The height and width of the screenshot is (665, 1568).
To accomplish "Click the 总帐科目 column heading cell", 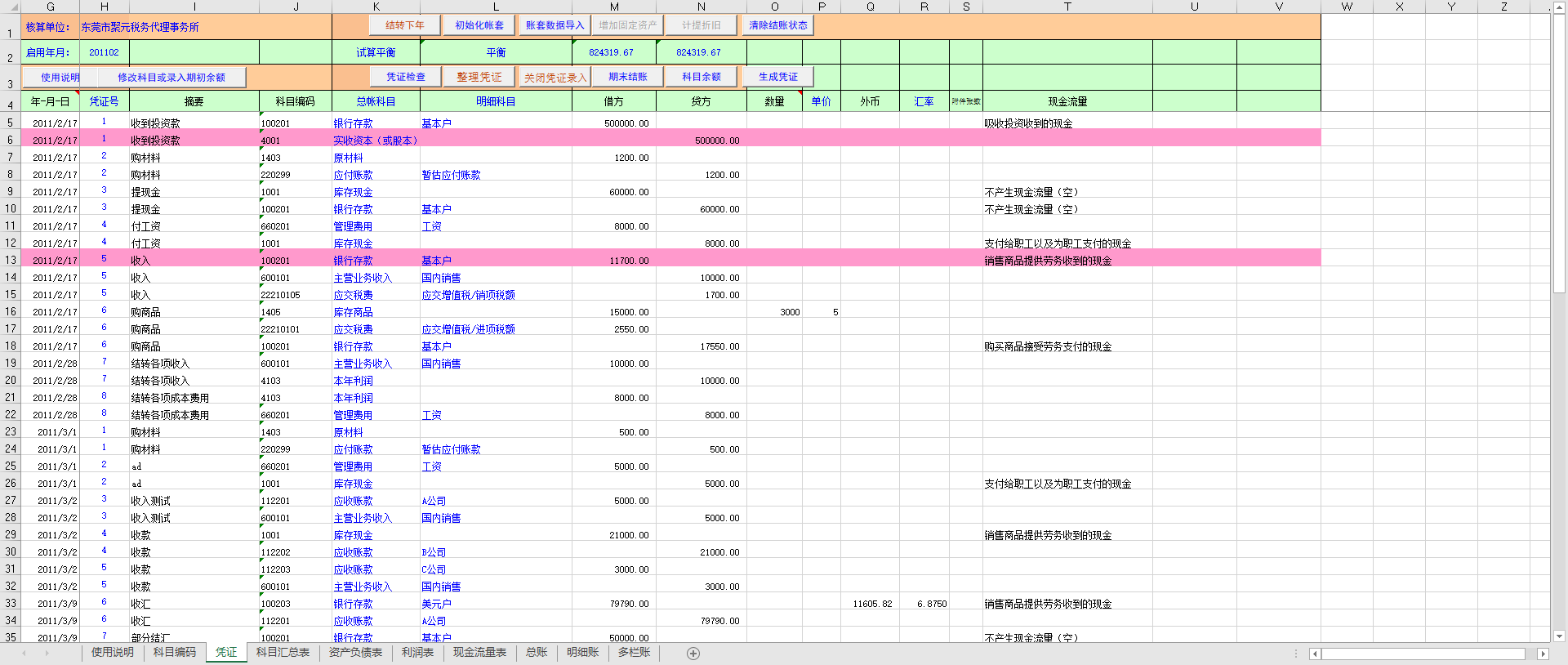I will point(376,101).
